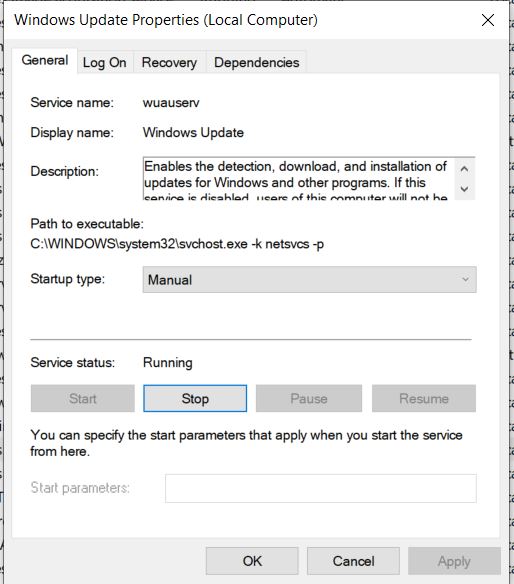Stop the Windows Update service

click(x=195, y=399)
